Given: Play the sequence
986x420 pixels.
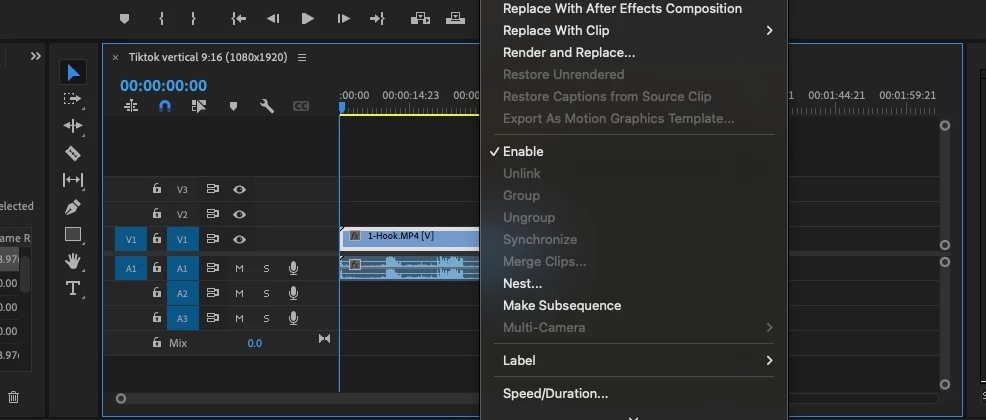Looking at the screenshot, I should [307, 19].
